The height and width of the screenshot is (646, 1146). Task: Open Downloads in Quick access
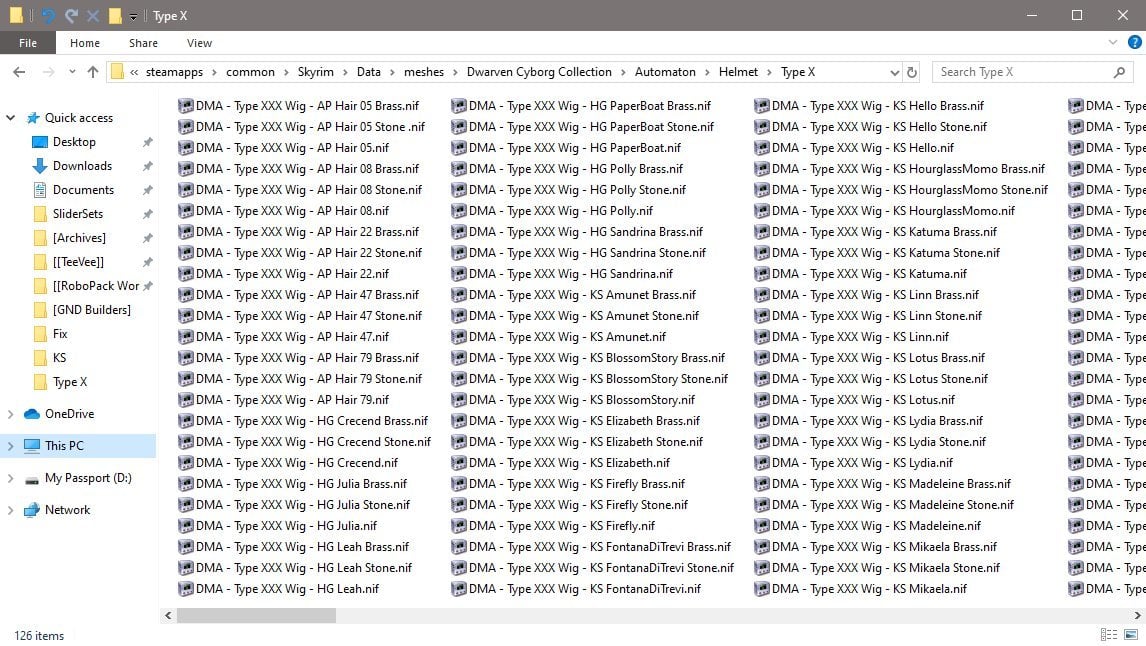click(x=82, y=166)
